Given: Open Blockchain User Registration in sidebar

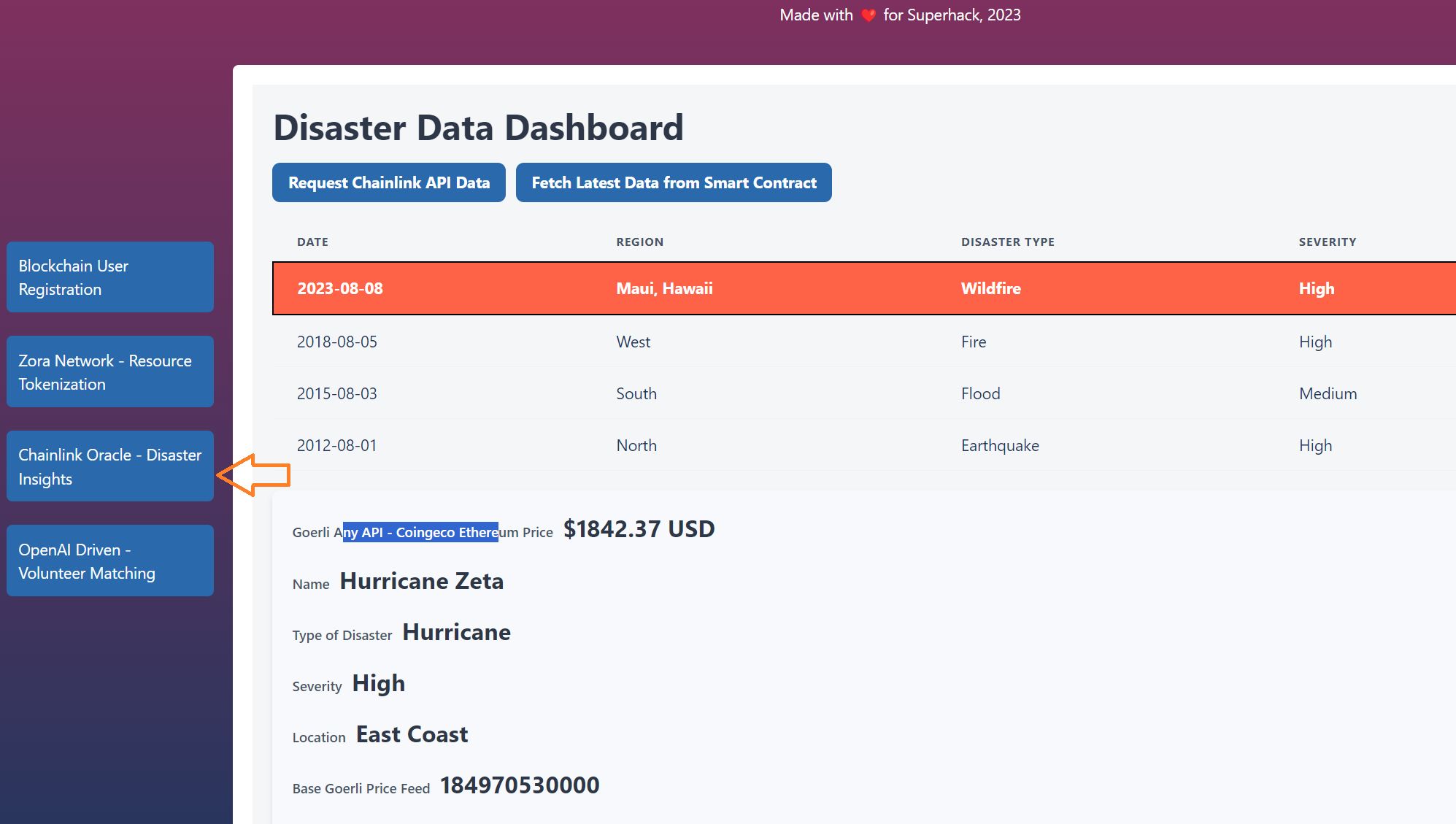Looking at the screenshot, I should pos(110,277).
